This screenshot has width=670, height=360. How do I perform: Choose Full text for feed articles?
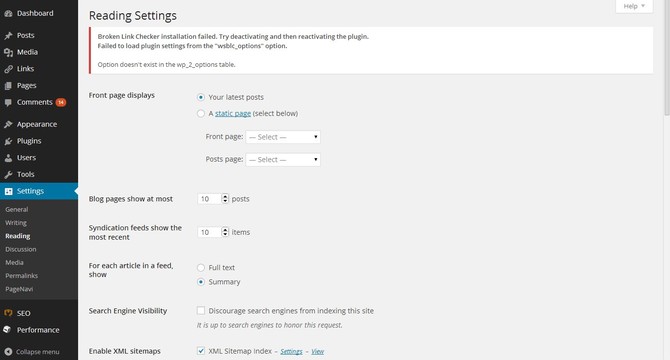(201, 268)
